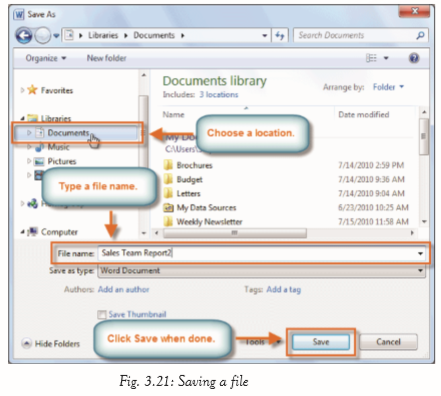Click the Word icon in title bar
The width and height of the screenshot is (441, 396).
click(19, 14)
